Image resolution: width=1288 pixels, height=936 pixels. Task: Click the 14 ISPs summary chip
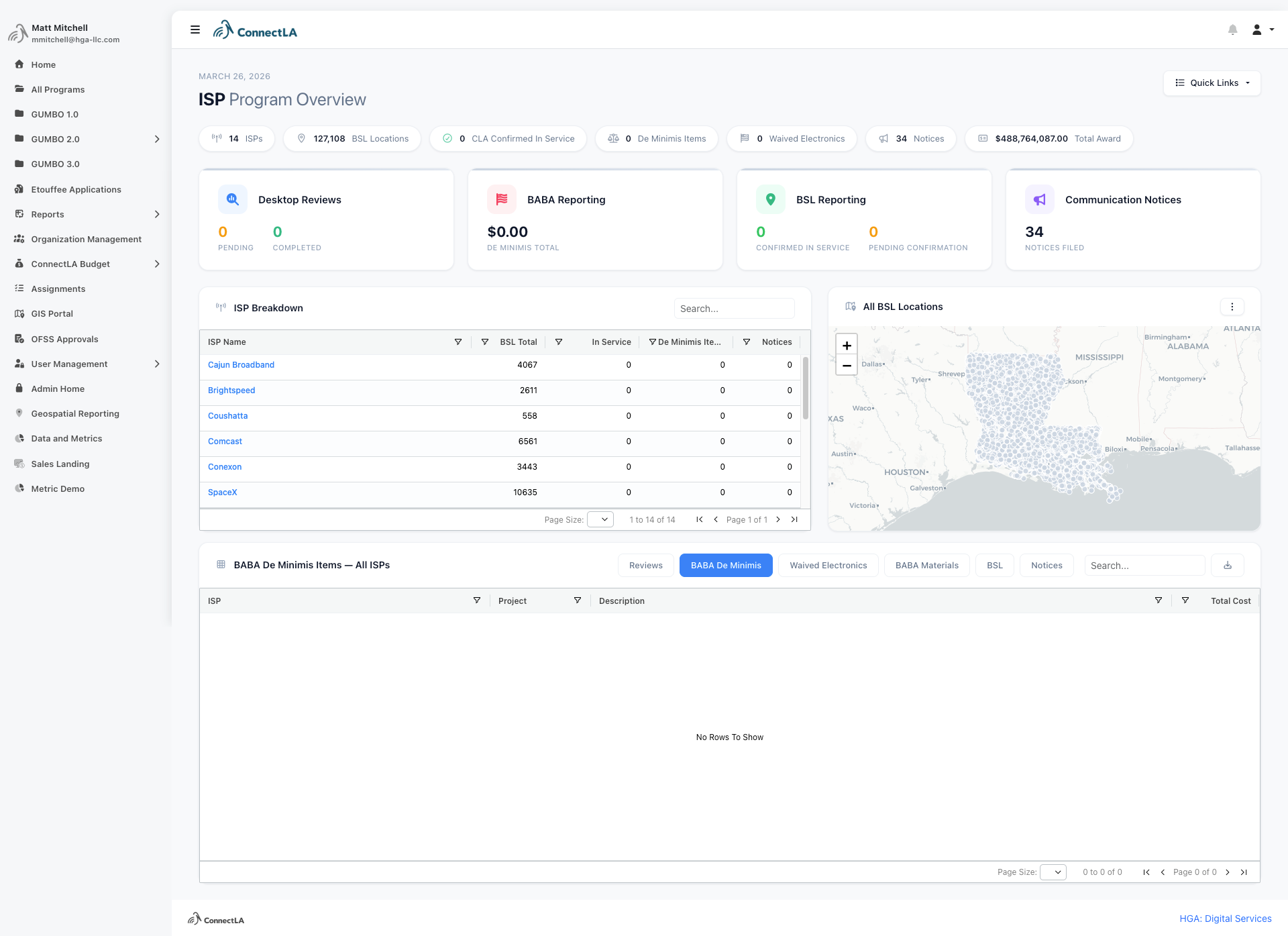click(237, 139)
